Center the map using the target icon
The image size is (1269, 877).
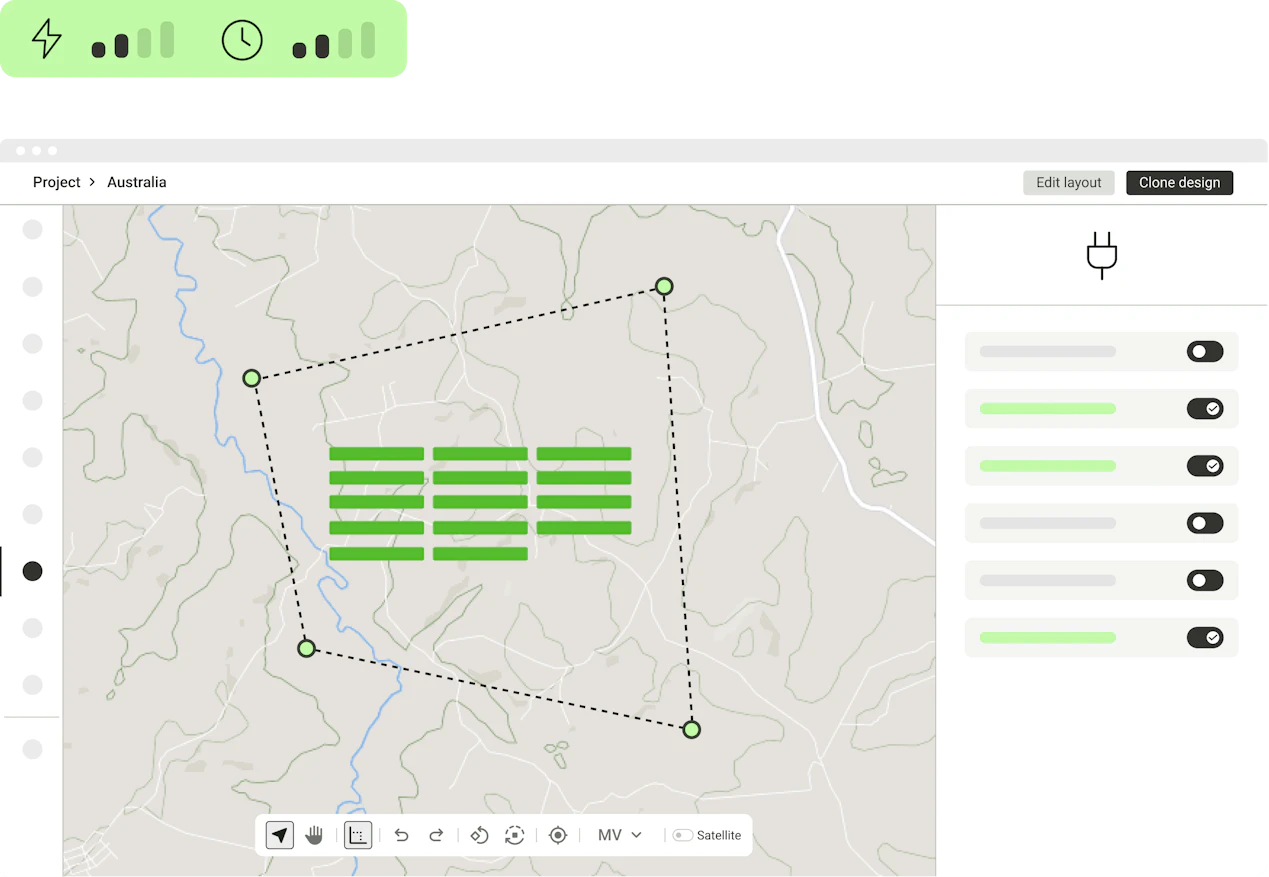point(558,835)
